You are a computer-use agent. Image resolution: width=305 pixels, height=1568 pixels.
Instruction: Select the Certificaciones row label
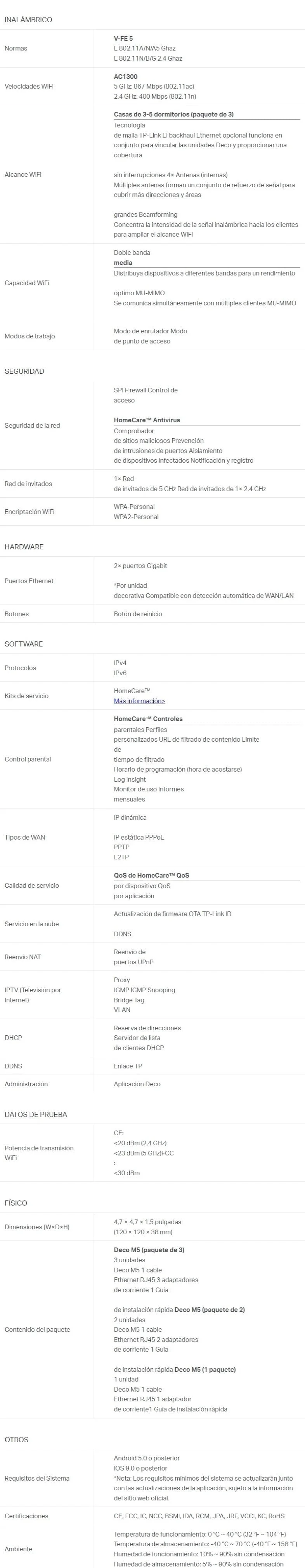(x=26, y=1516)
